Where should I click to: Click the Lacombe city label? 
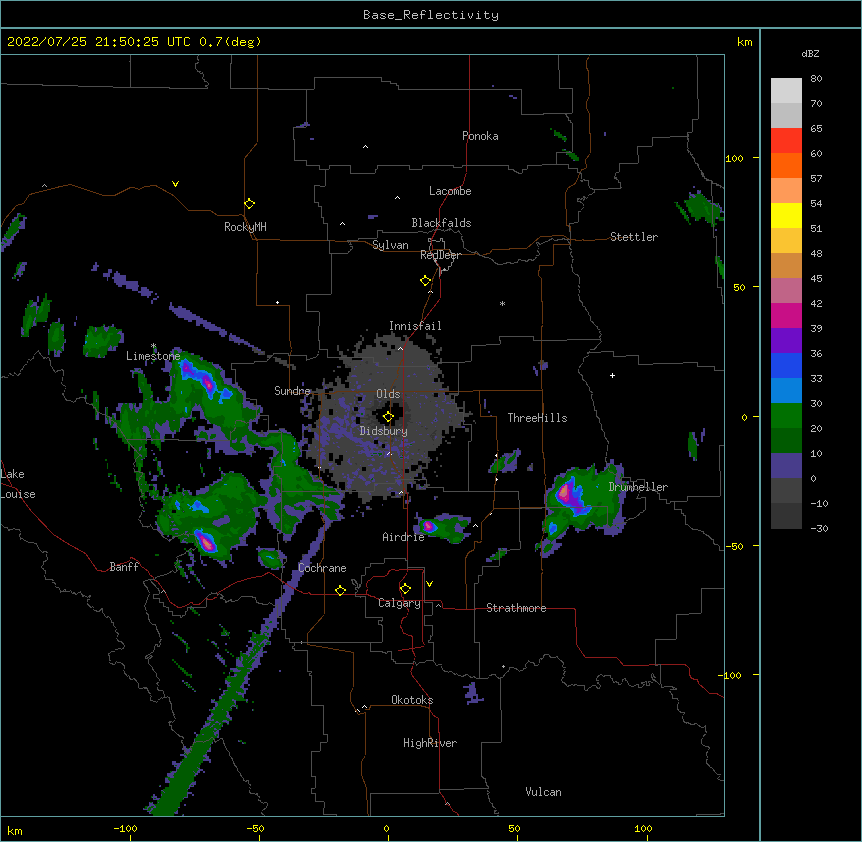450,191
